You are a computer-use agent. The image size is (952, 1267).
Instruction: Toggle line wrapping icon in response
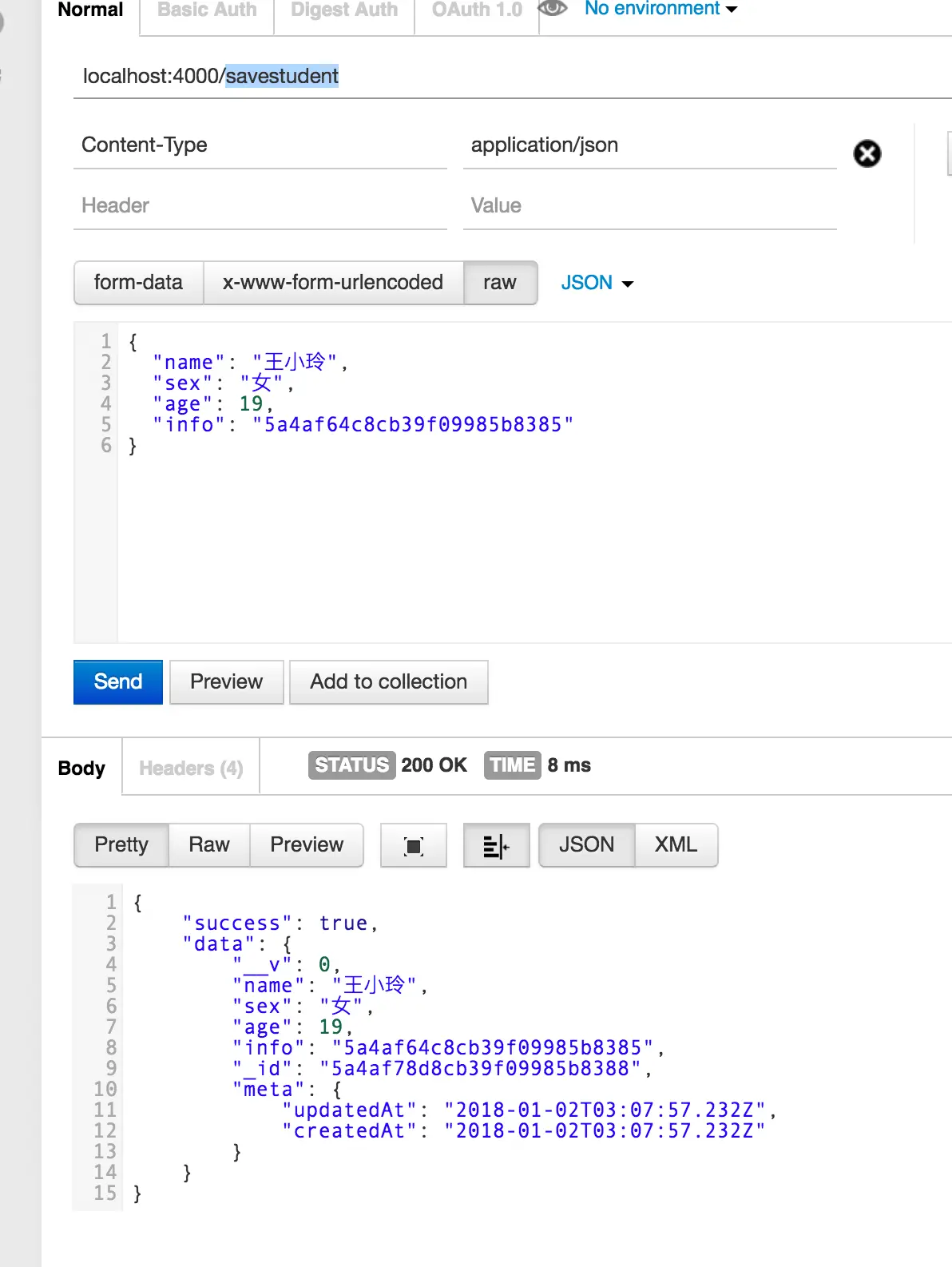pos(496,845)
